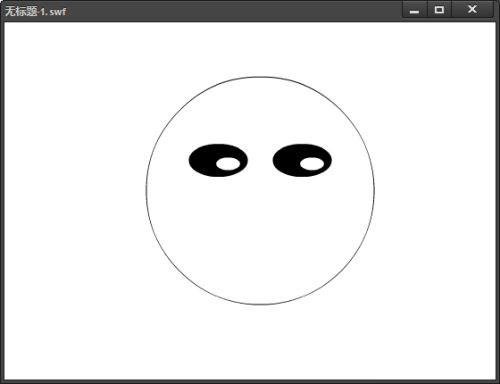
Task: Minimize the 无标题-1.swf player window
Action: [414, 10]
